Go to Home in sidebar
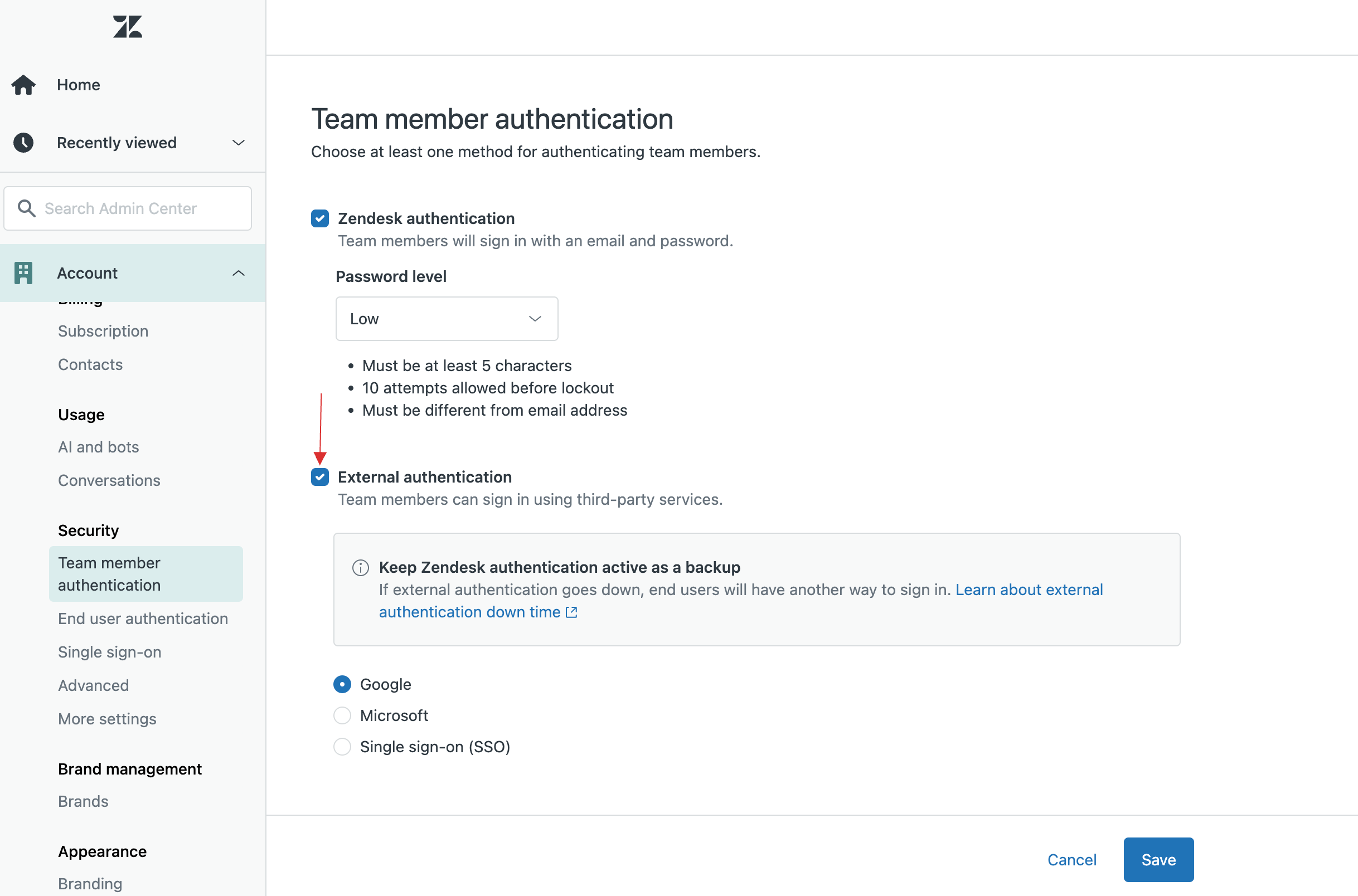This screenshot has width=1358, height=896. (78, 85)
